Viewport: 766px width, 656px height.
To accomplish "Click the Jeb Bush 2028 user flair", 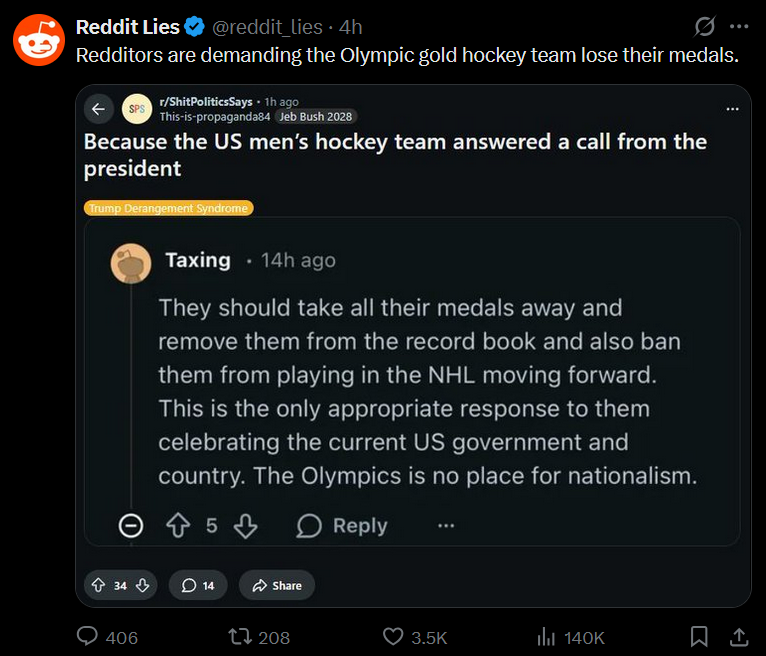I will (317, 116).
